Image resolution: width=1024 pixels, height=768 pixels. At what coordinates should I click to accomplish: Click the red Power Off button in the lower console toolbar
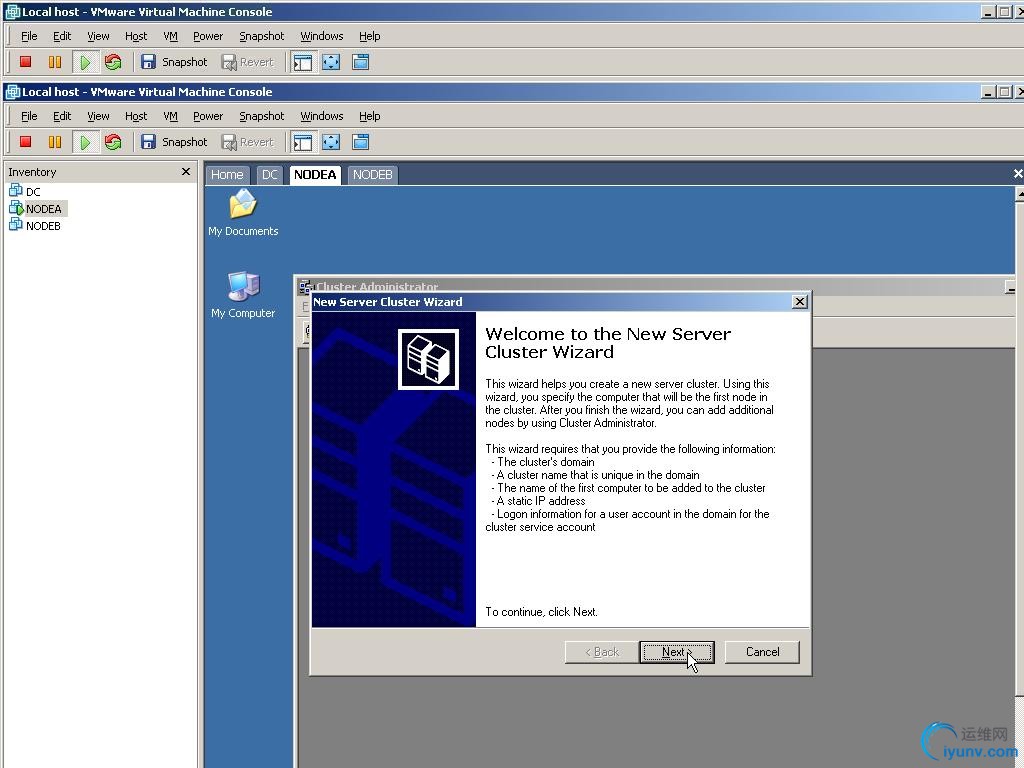click(x=25, y=142)
